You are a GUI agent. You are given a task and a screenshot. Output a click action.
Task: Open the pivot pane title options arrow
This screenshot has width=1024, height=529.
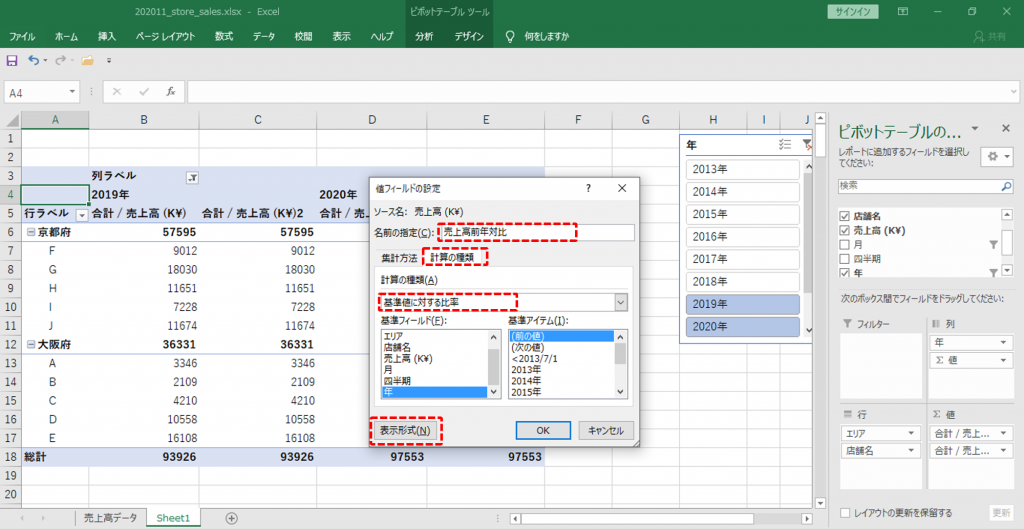(x=974, y=129)
